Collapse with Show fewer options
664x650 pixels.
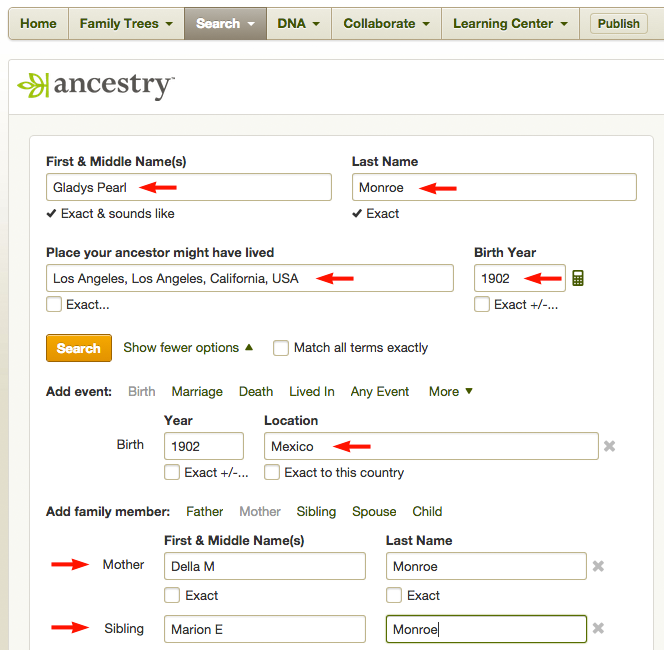(188, 348)
